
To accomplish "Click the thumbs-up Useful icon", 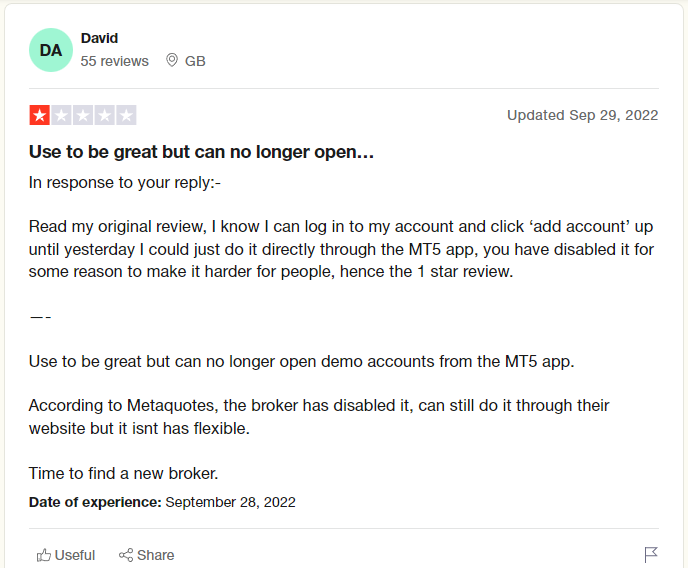I will (43, 555).
